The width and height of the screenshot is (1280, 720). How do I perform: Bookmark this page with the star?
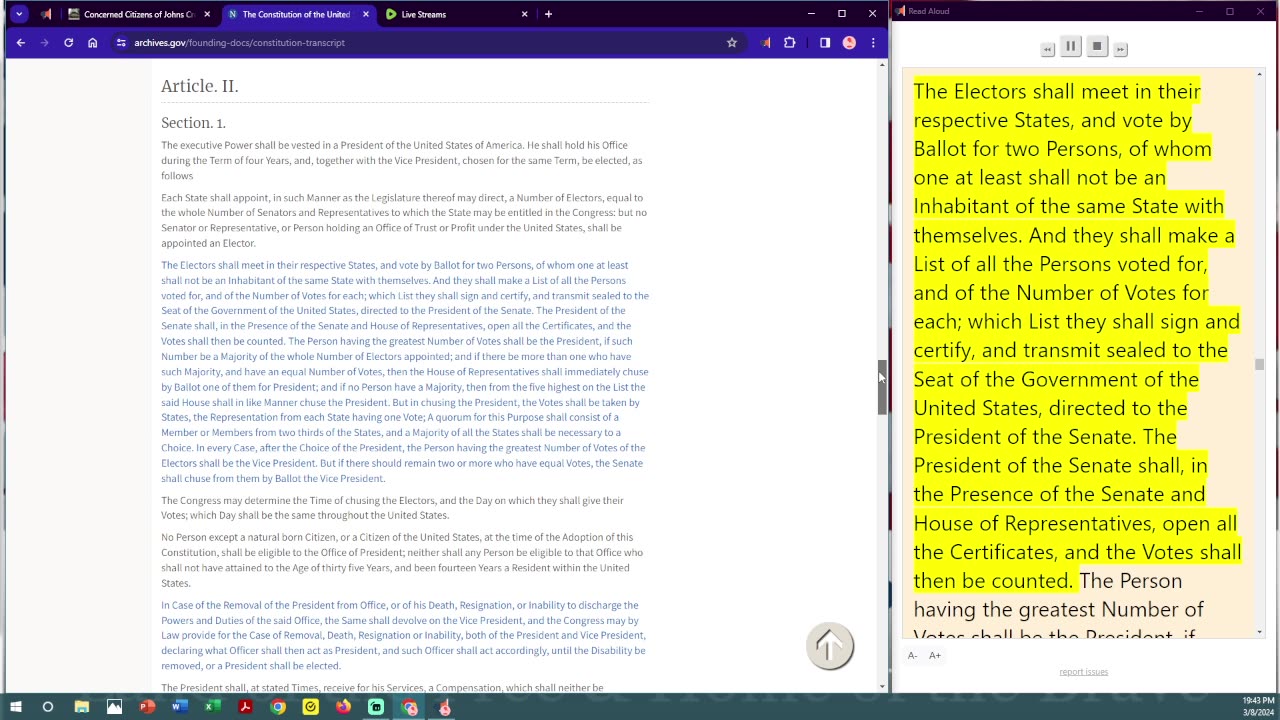(x=732, y=42)
